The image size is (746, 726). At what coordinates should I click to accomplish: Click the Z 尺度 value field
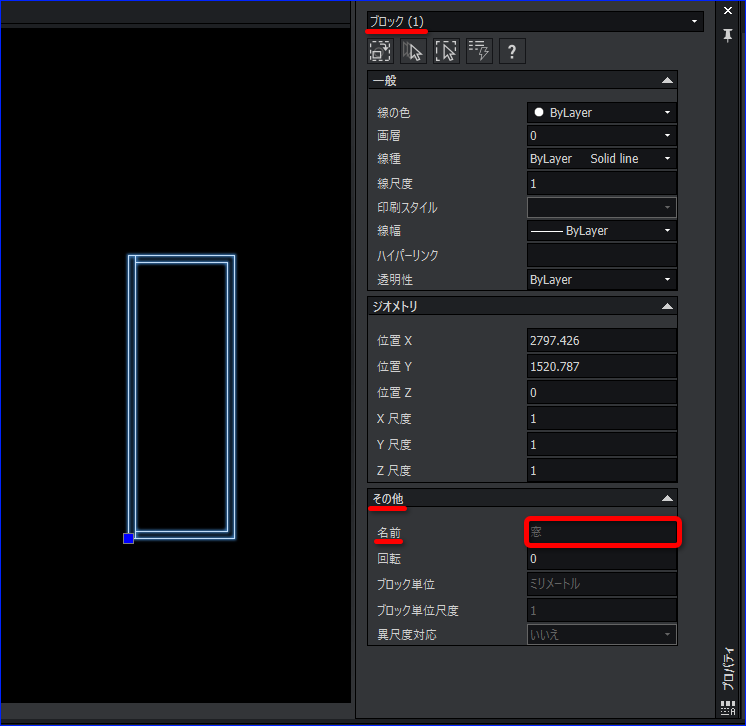[601, 471]
